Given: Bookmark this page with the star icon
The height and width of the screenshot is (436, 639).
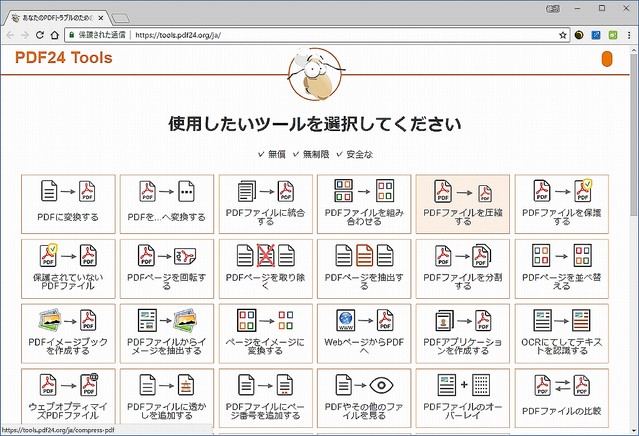Looking at the screenshot, I should tap(563, 34).
